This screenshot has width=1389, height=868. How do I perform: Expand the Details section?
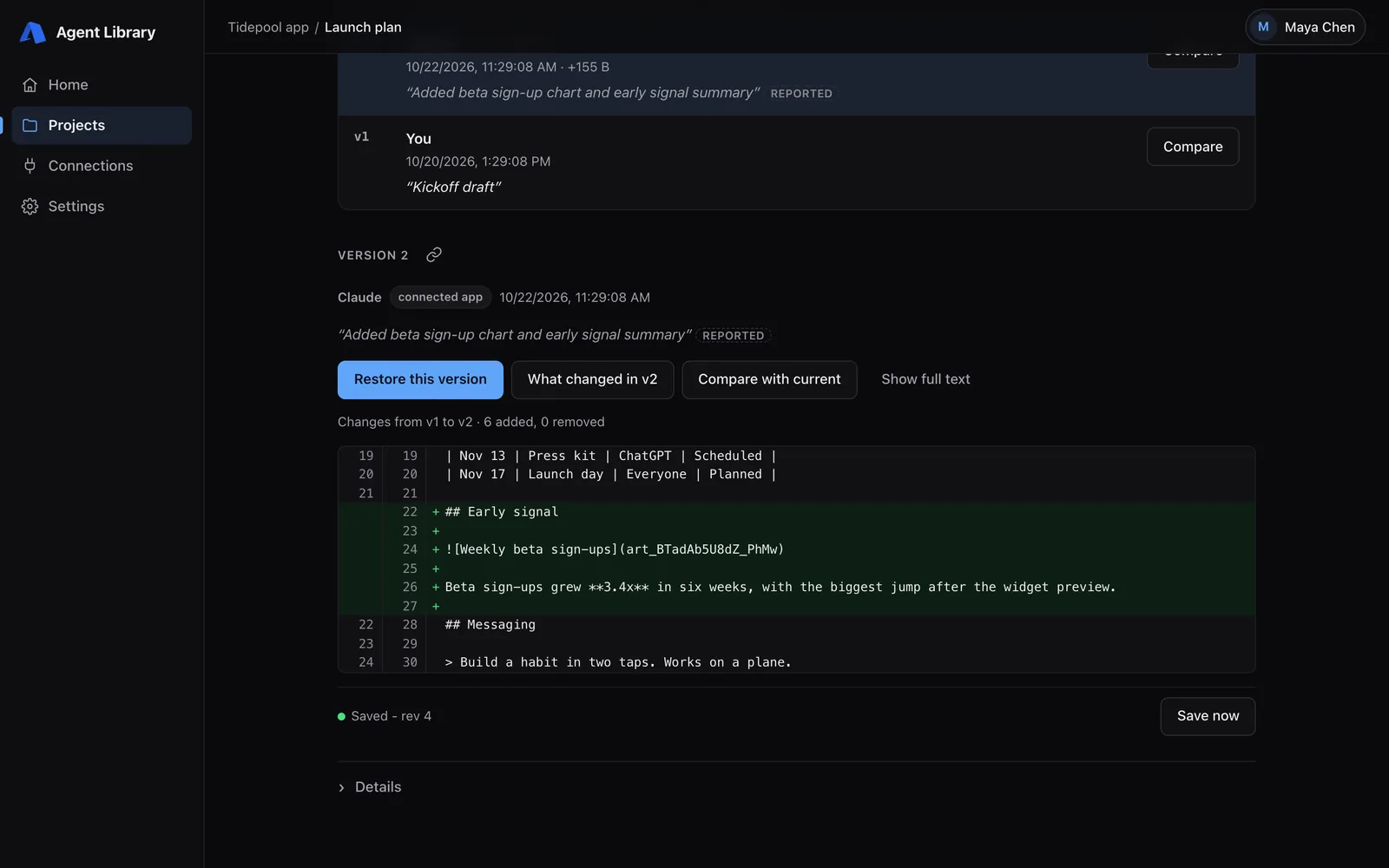tap(370, 787)
